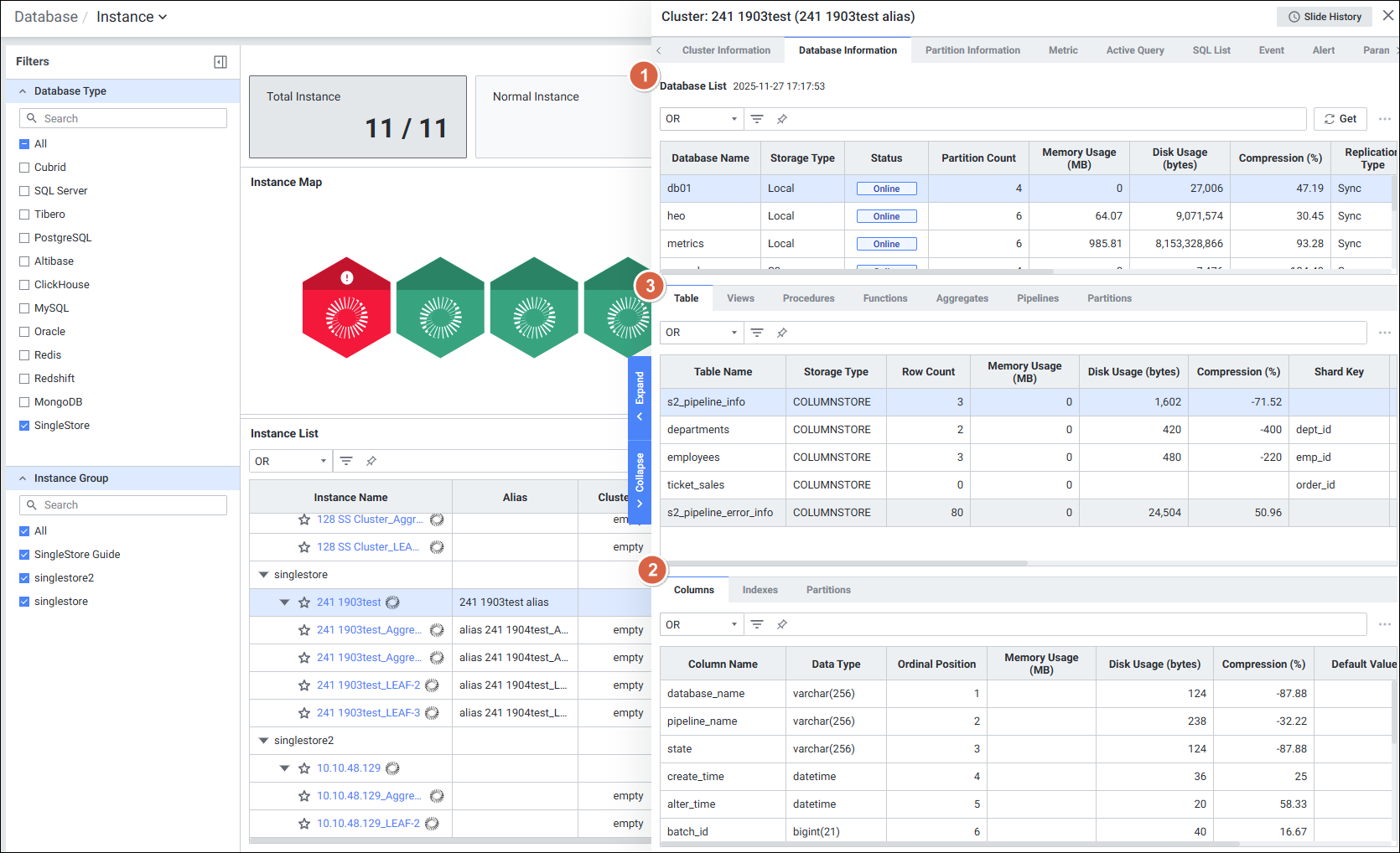Click the red alert hexagon instance
Viewport: 1400px width, 853px height.
pos(346,308)
